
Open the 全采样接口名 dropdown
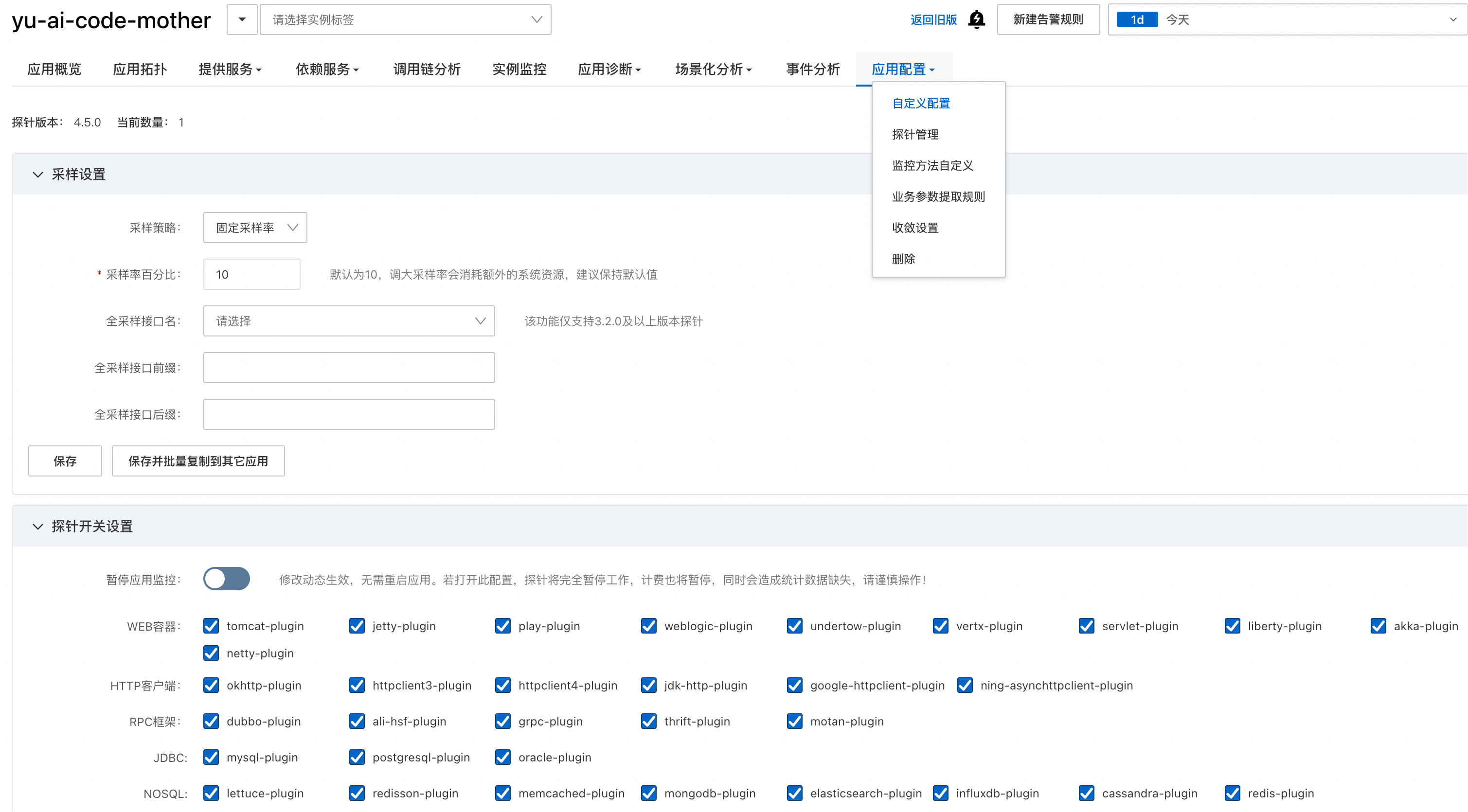[349, 321]
